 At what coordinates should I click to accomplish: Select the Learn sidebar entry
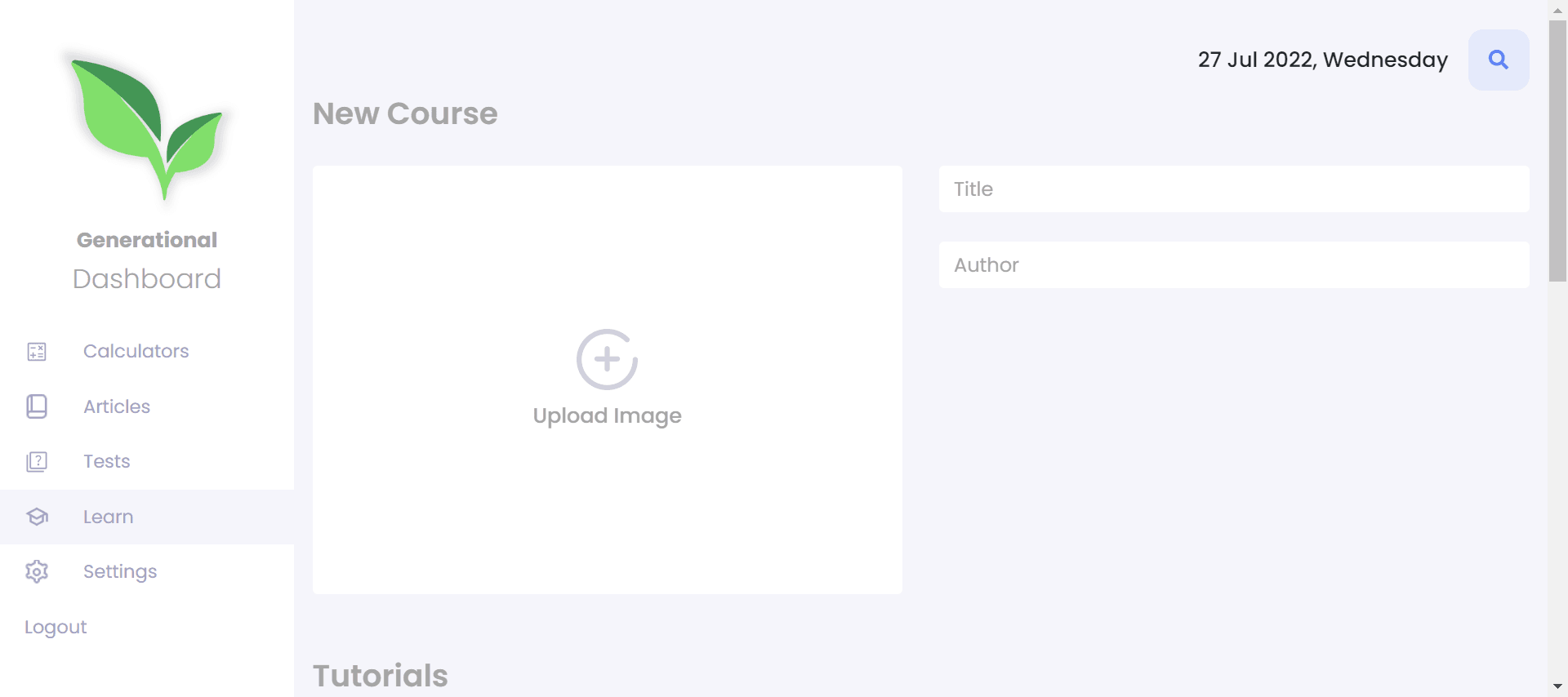coord(147,517)
